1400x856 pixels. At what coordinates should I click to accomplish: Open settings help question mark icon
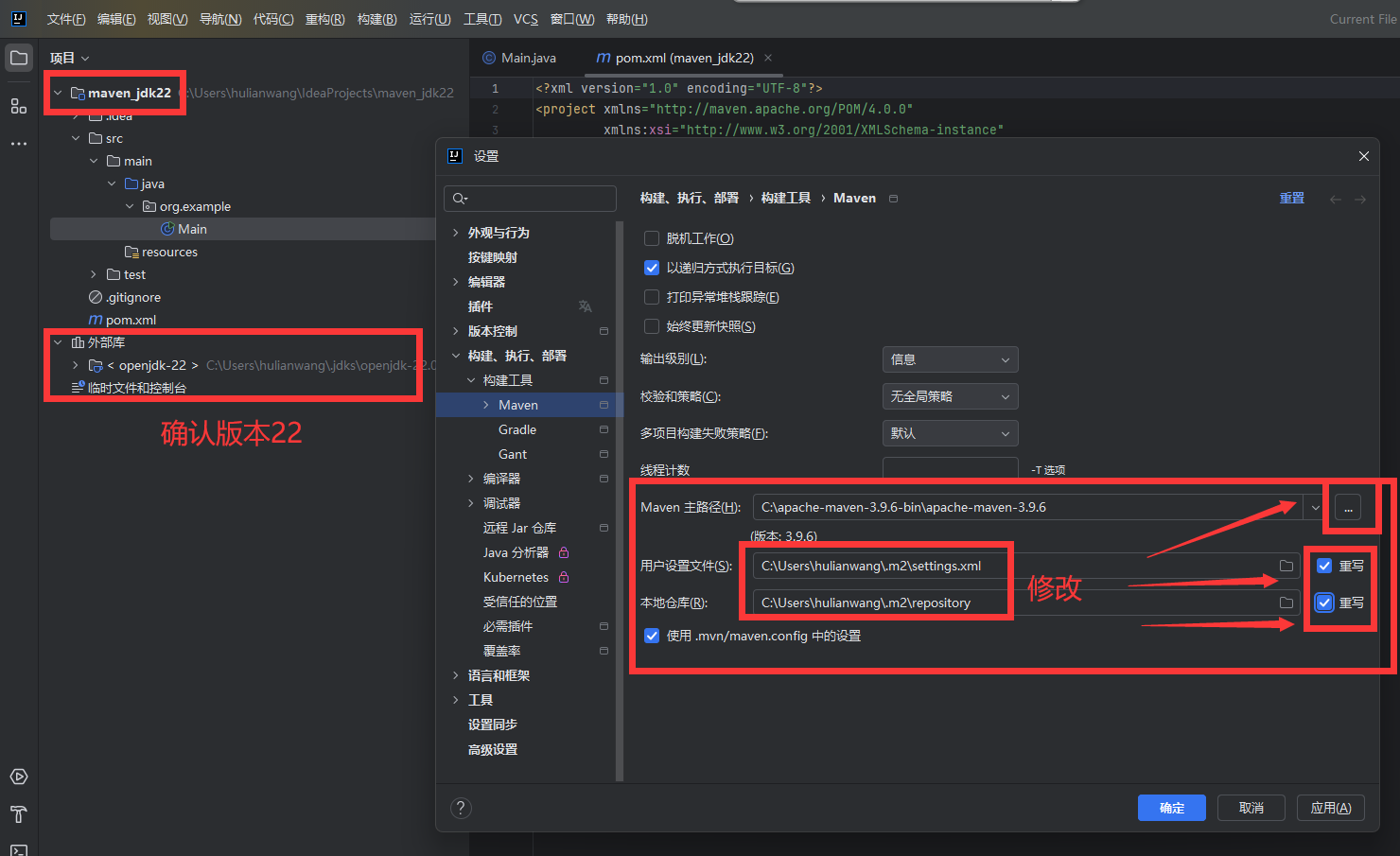coord(461,808)
